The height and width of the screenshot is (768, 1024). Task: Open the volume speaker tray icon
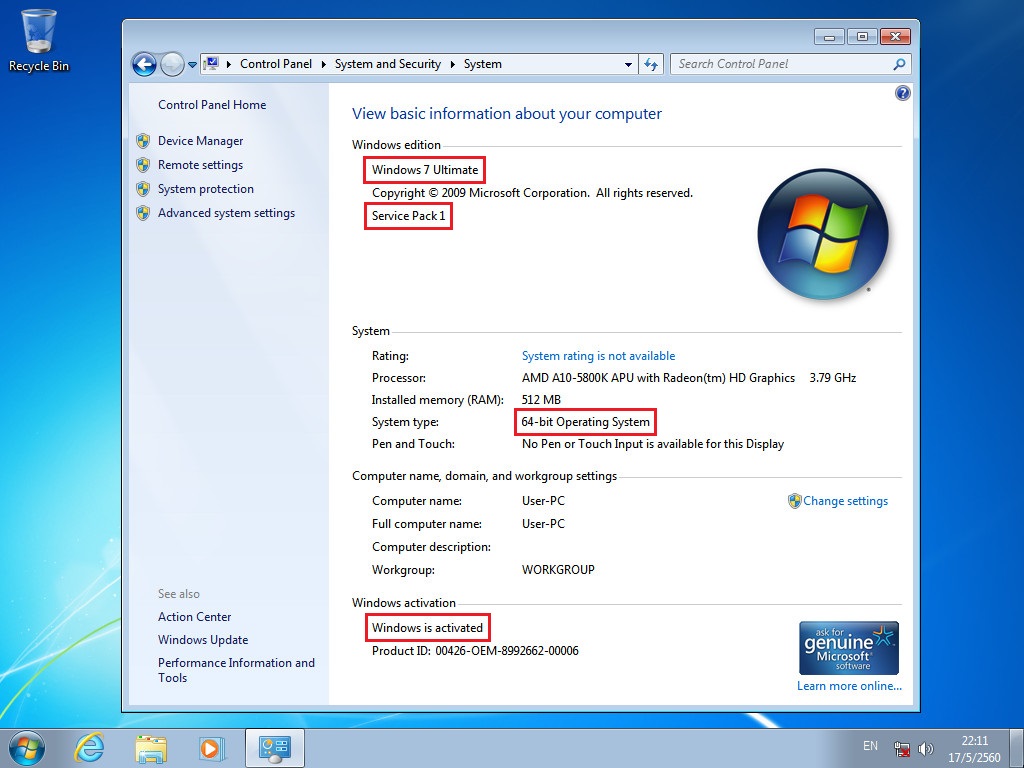[926, 748]
